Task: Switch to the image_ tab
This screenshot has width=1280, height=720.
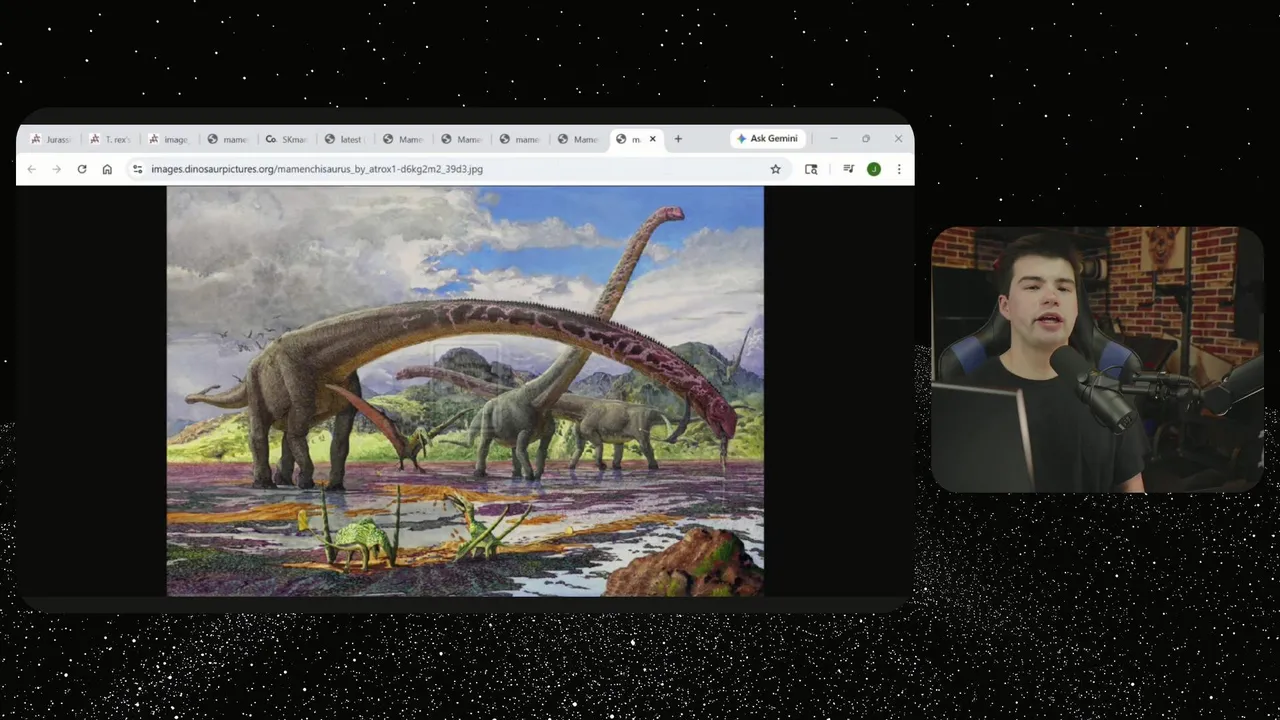Action: [168, 139]
